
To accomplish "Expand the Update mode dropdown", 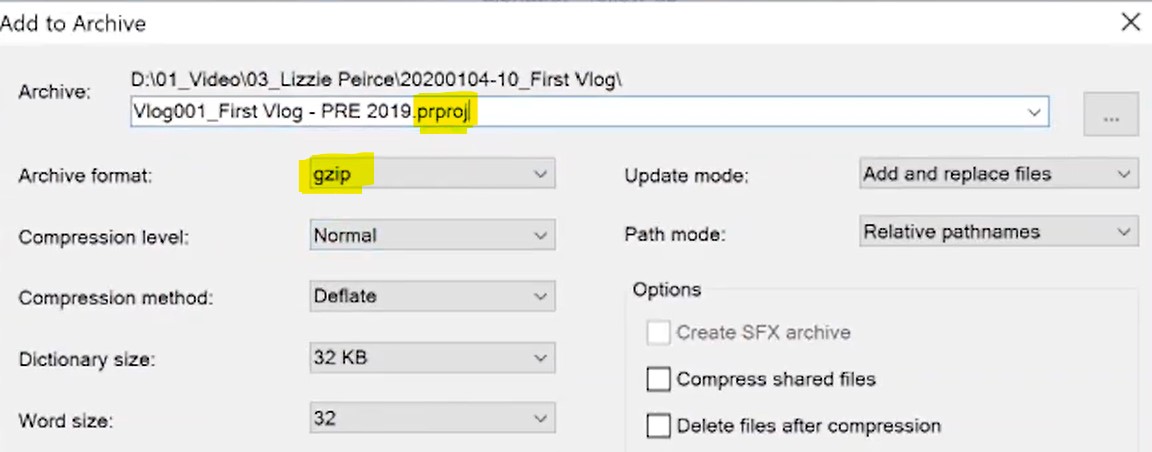I will pos(998,174).
